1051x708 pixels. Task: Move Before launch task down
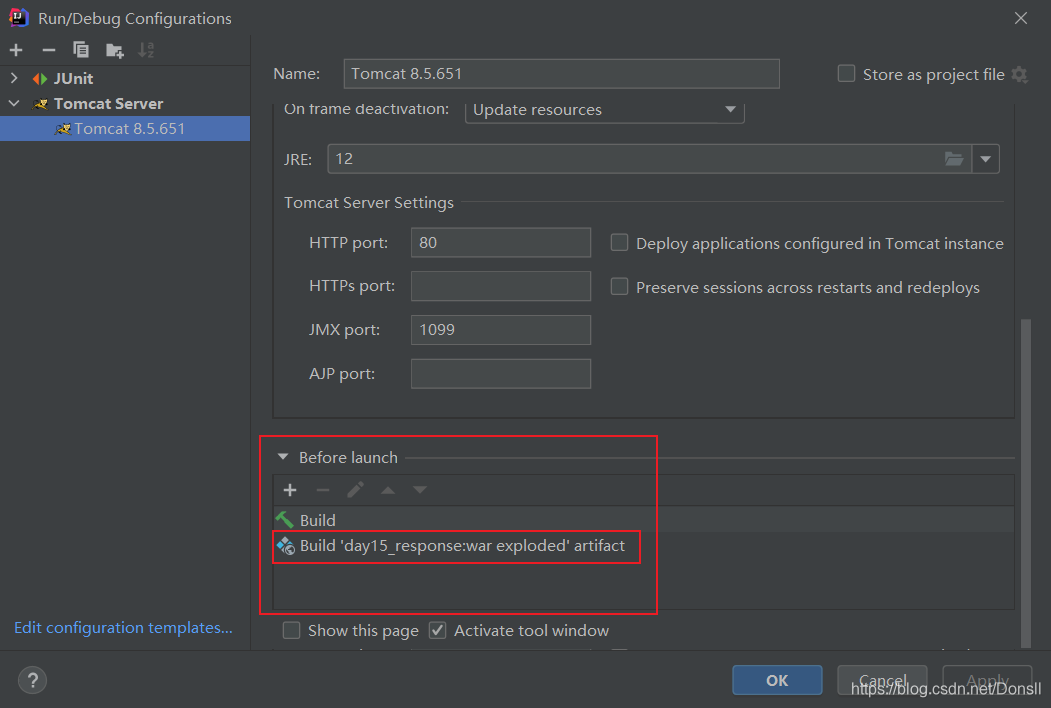click(420, 490)
